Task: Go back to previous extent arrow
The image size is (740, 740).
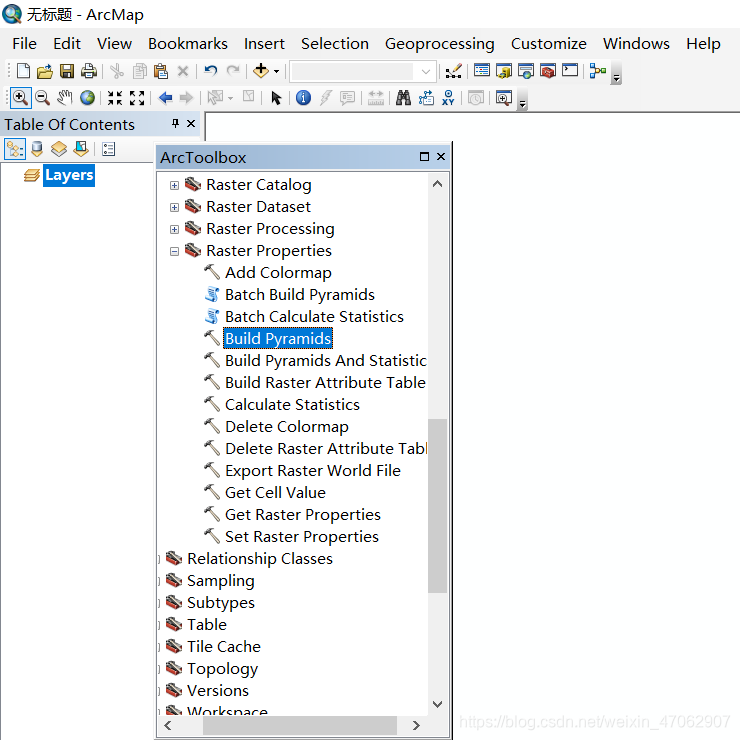Action: coord(165,98)
